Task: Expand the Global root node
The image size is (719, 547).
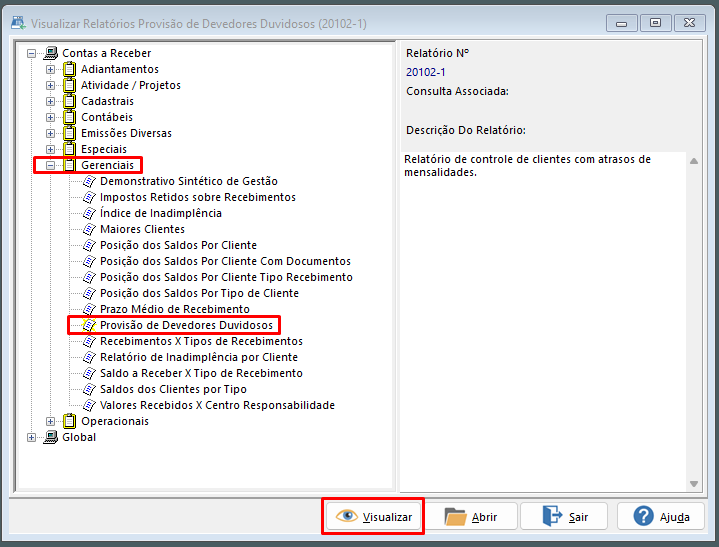Action: (31, 438)
